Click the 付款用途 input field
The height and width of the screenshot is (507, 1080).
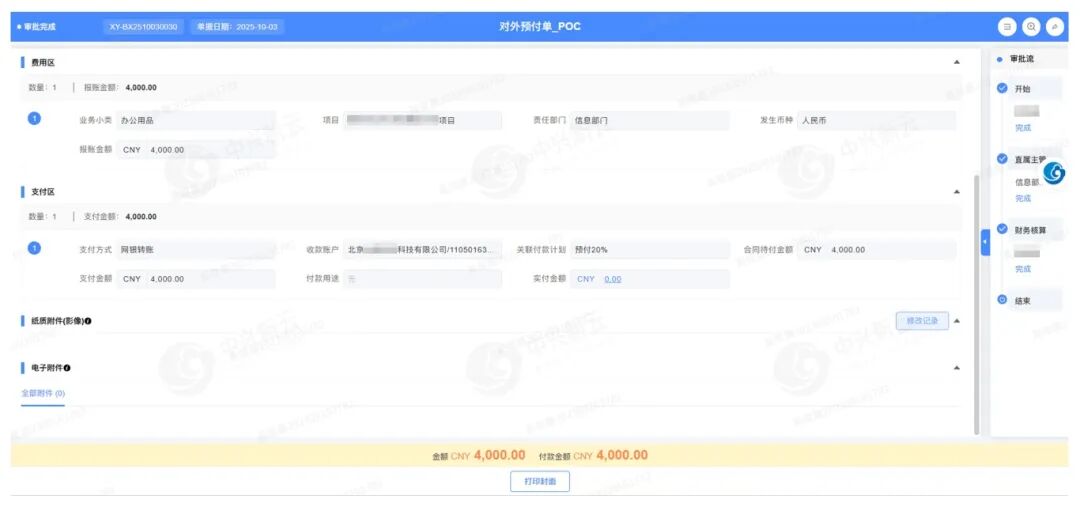click(x=422, y=279)
